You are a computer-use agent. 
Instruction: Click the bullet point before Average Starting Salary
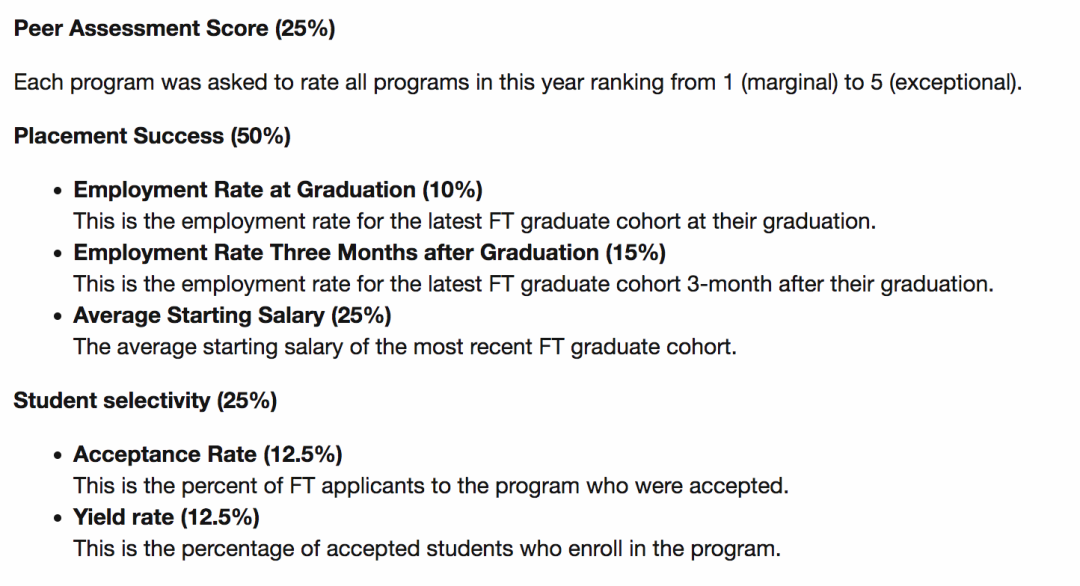click(58, 316)
